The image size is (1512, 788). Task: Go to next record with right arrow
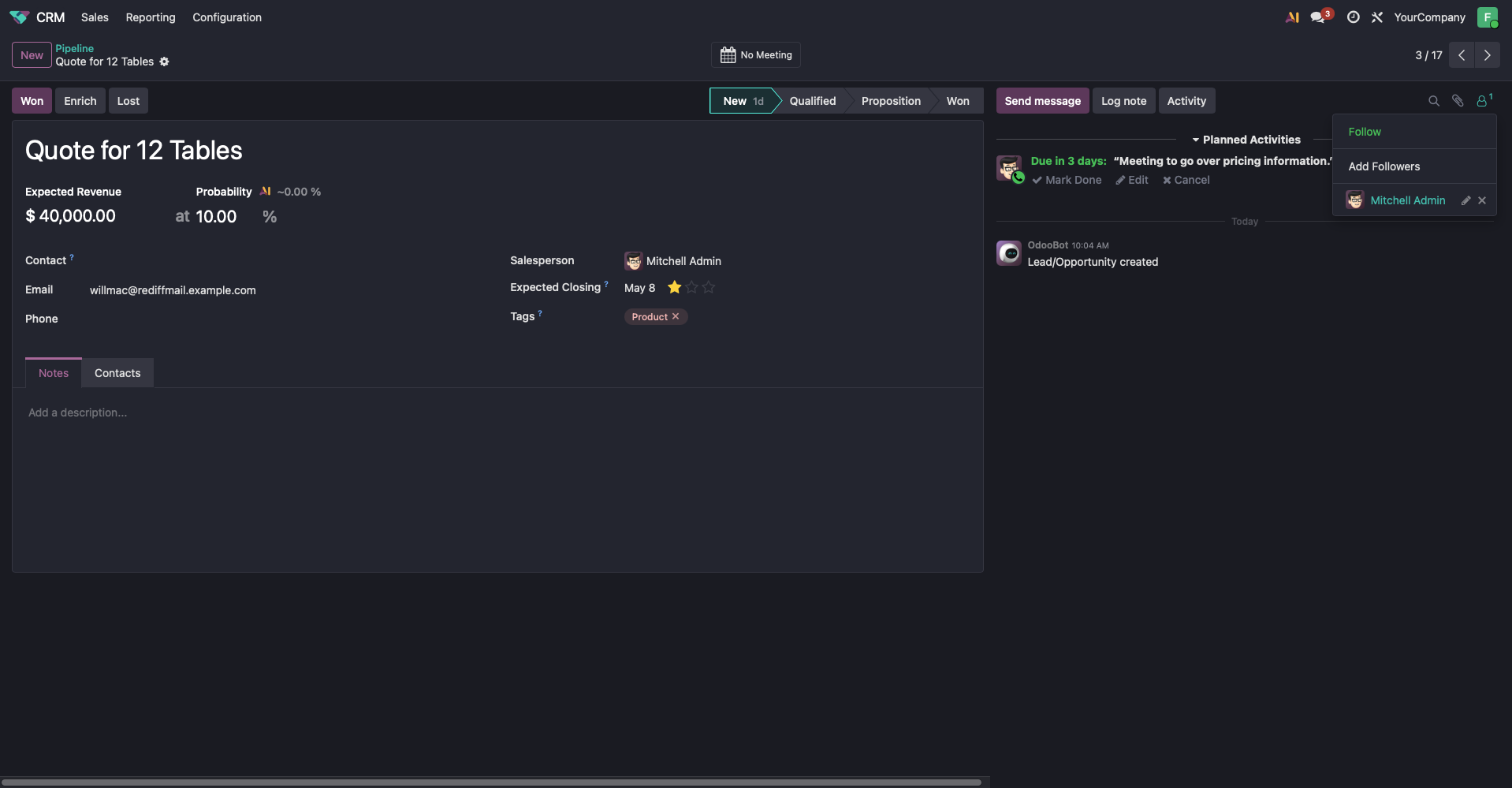pyautogui.click(x=1487, y=55)
